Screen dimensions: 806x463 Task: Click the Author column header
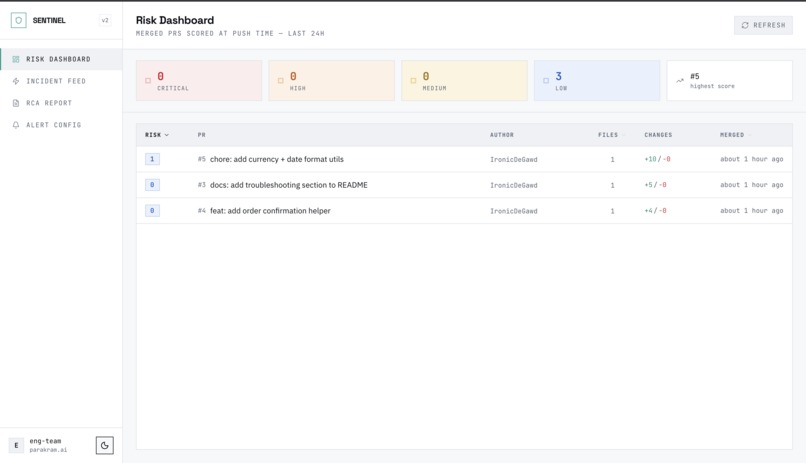(x=502, y=135)
